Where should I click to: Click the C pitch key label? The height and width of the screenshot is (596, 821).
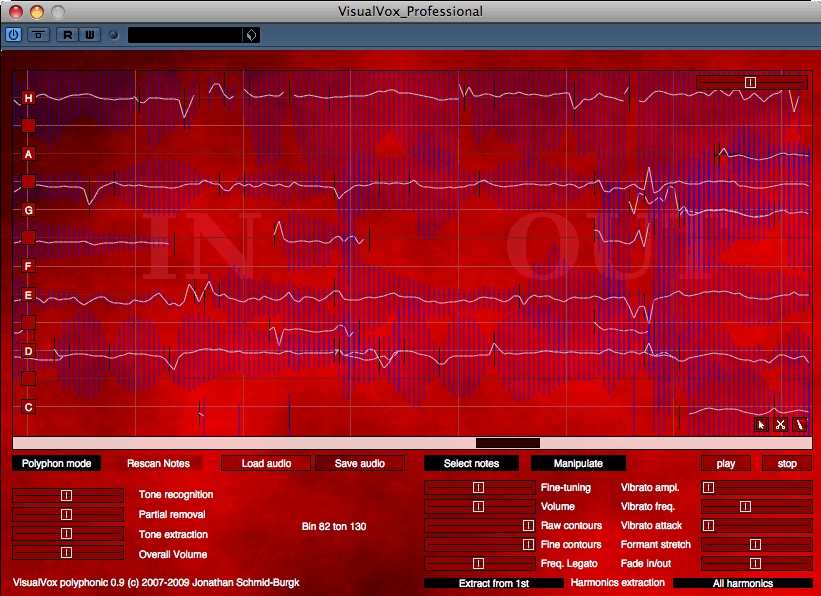click(x=28, y=407)
